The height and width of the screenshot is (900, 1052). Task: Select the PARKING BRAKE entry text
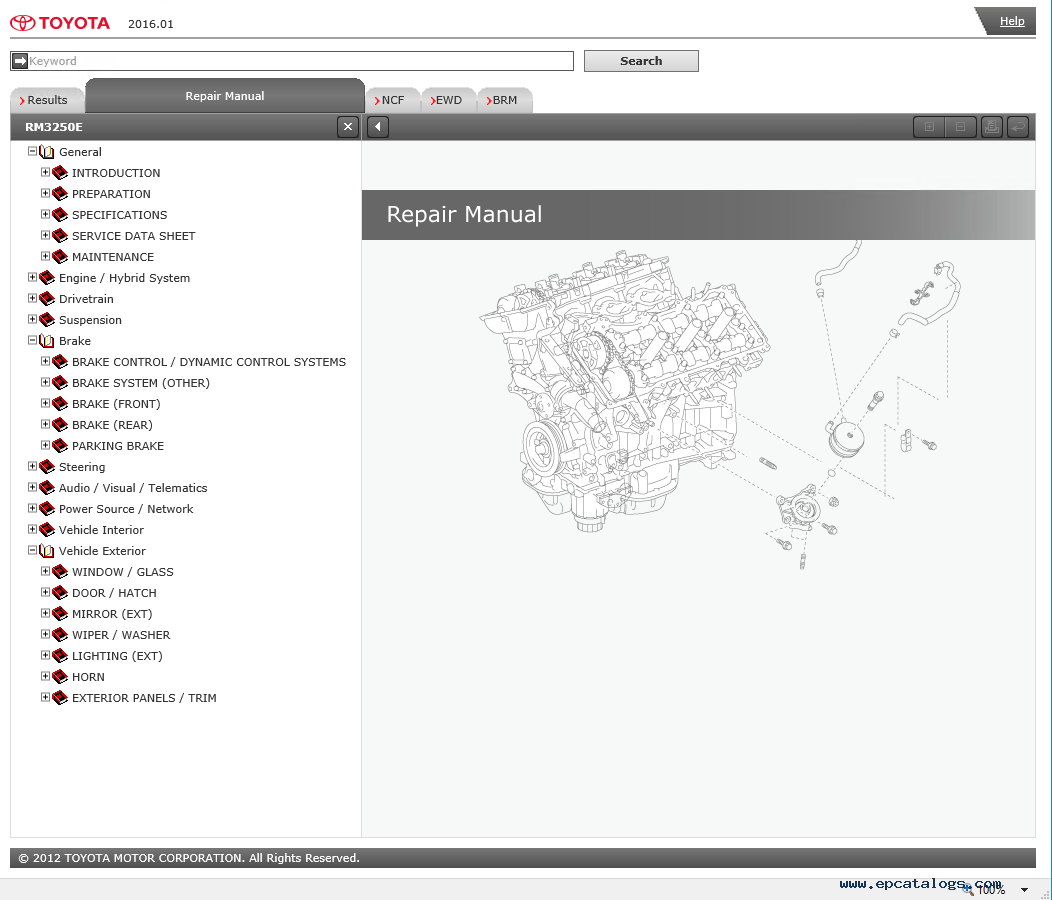(118, 446)
